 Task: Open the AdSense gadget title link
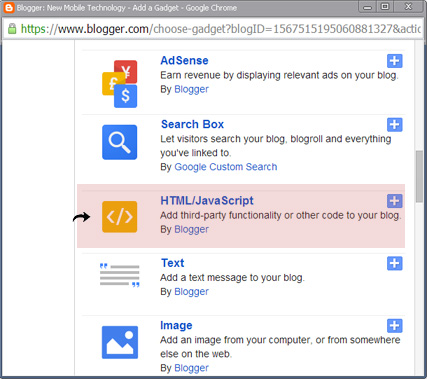184,61
